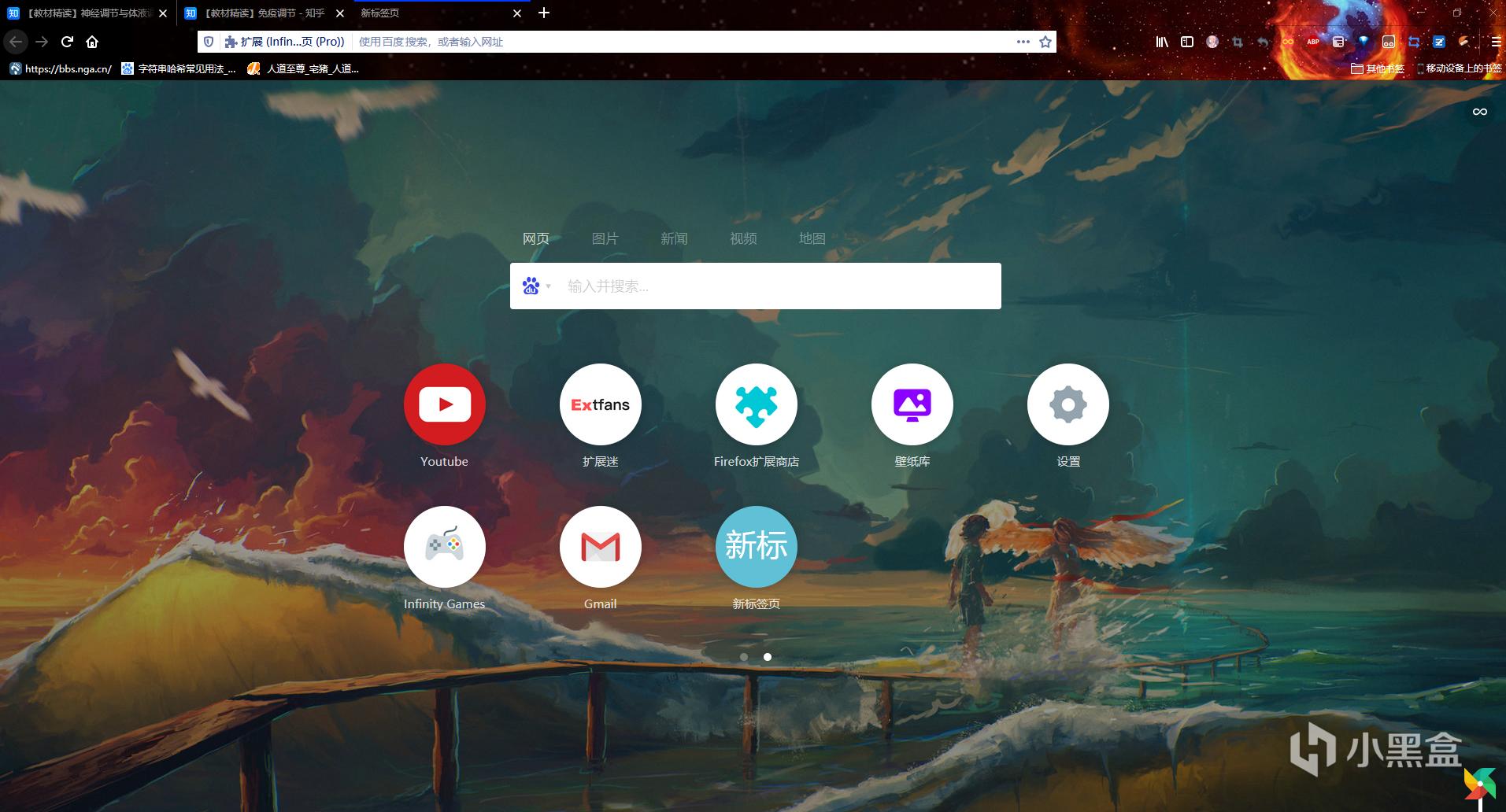Open the Firefox account avatar
The height and width of the screenshot is (812, 1506).
(x=1212, y=42)
